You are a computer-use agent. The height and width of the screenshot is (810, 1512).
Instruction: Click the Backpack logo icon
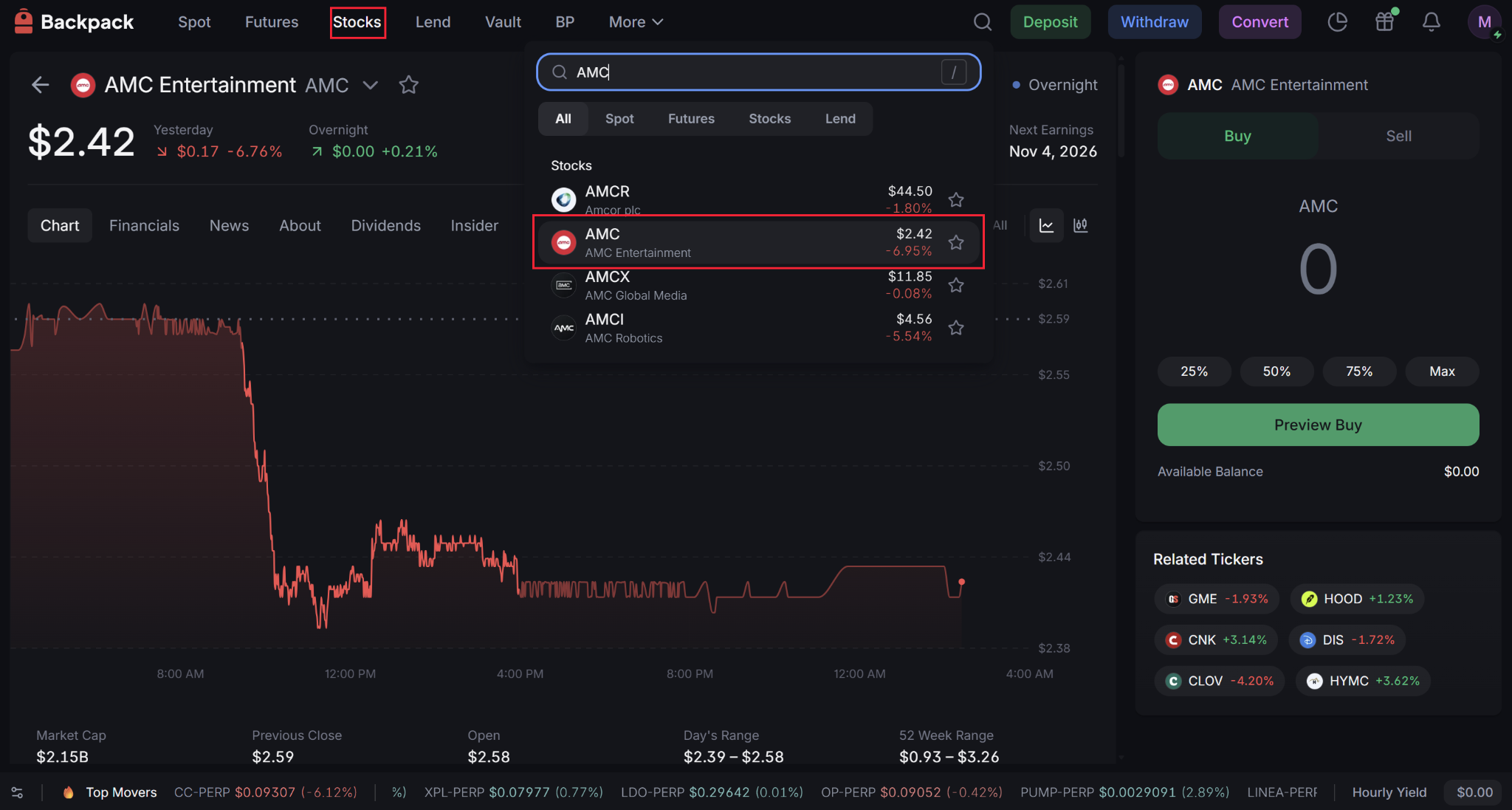pyautogui.click(x=24, y=21)
